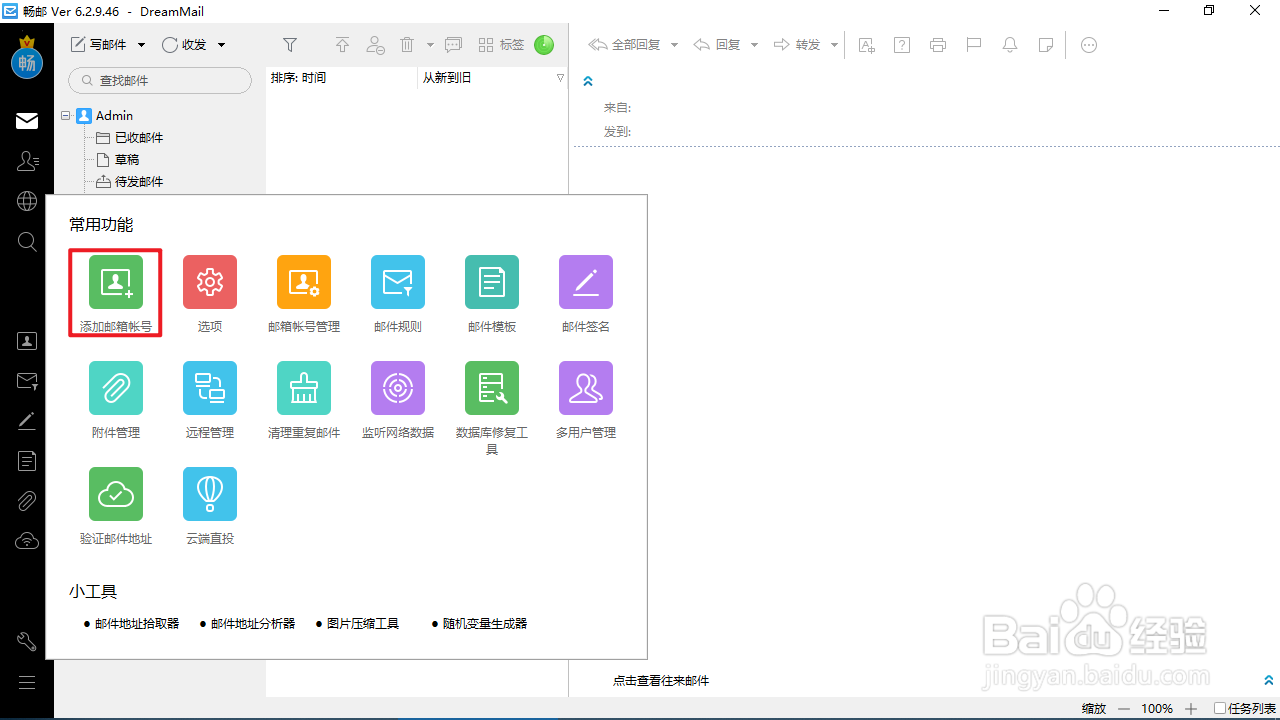
Task: Open the 全部回复 dropdown arrow
Action: 674,45
